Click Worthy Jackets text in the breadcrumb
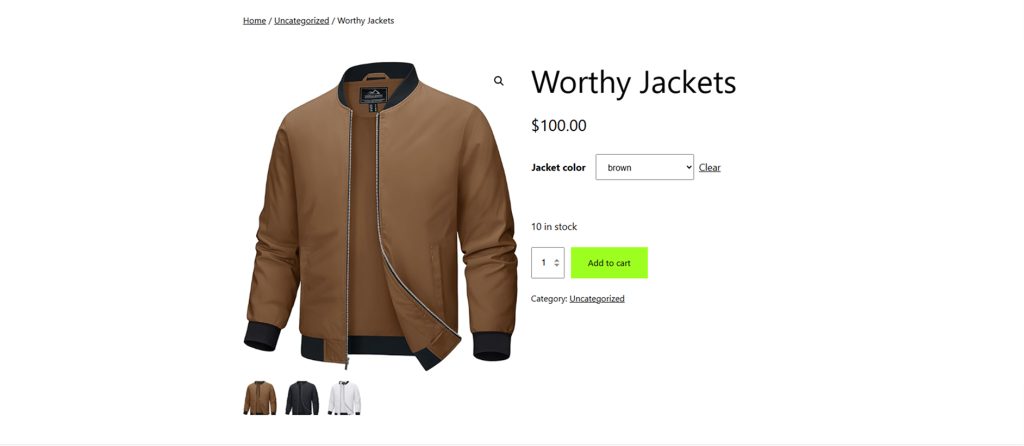Viewport: 1024px width, 446px height. click(x=366, y=21)
